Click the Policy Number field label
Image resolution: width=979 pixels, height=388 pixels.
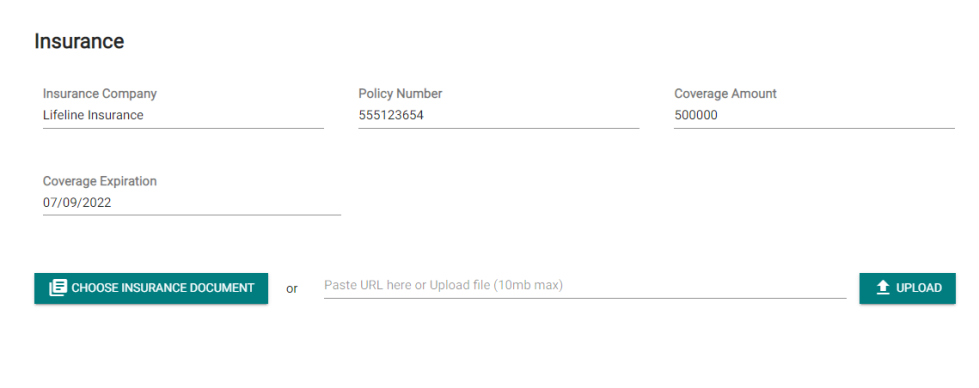coord(400,94)
